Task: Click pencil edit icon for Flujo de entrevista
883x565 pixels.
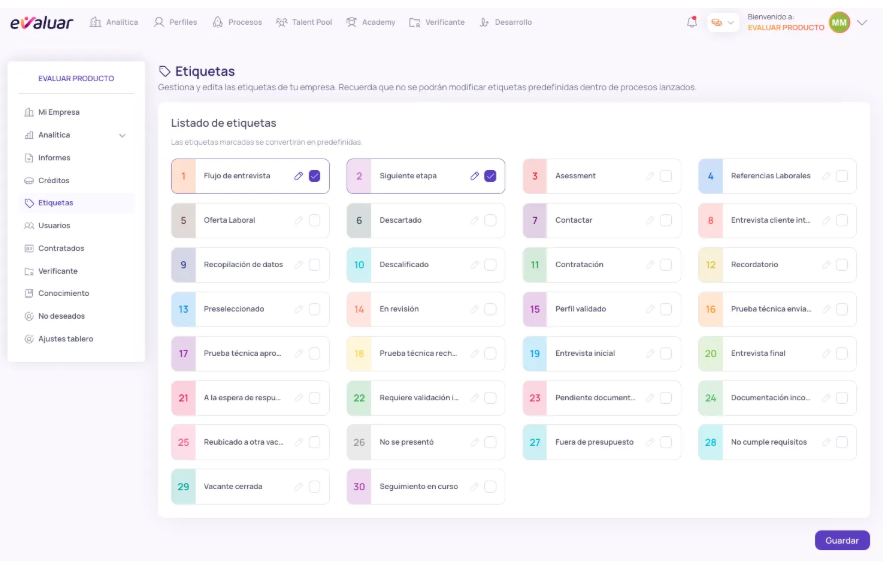Action: tap(298, 176)
